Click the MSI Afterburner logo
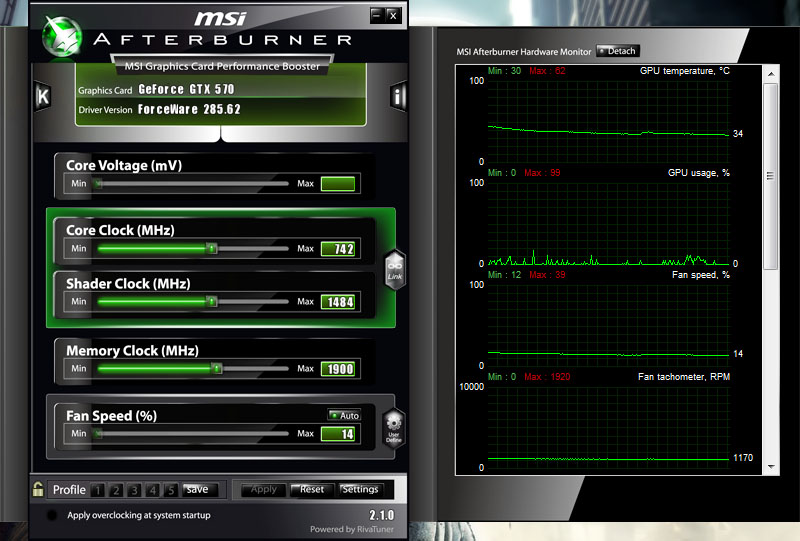 tap(62, 36)
